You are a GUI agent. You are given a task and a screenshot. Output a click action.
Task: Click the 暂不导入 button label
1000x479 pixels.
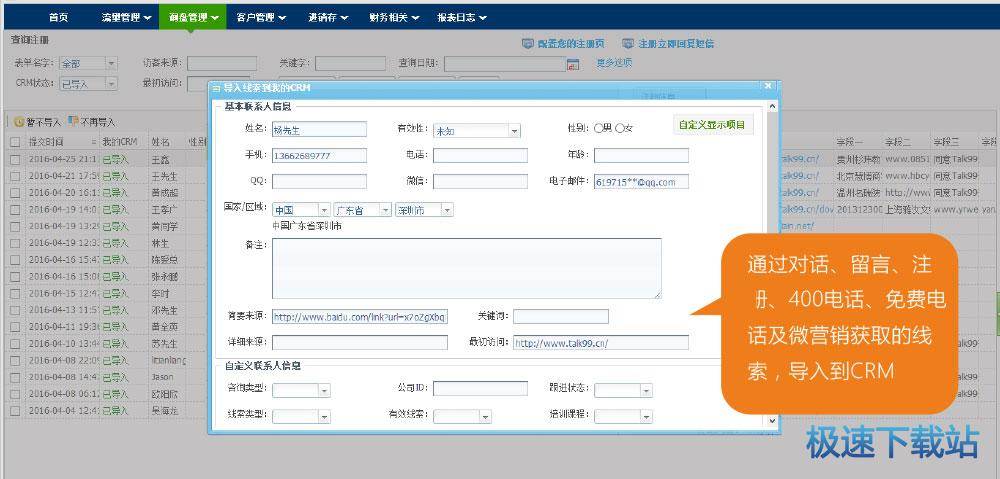point(43,121)
